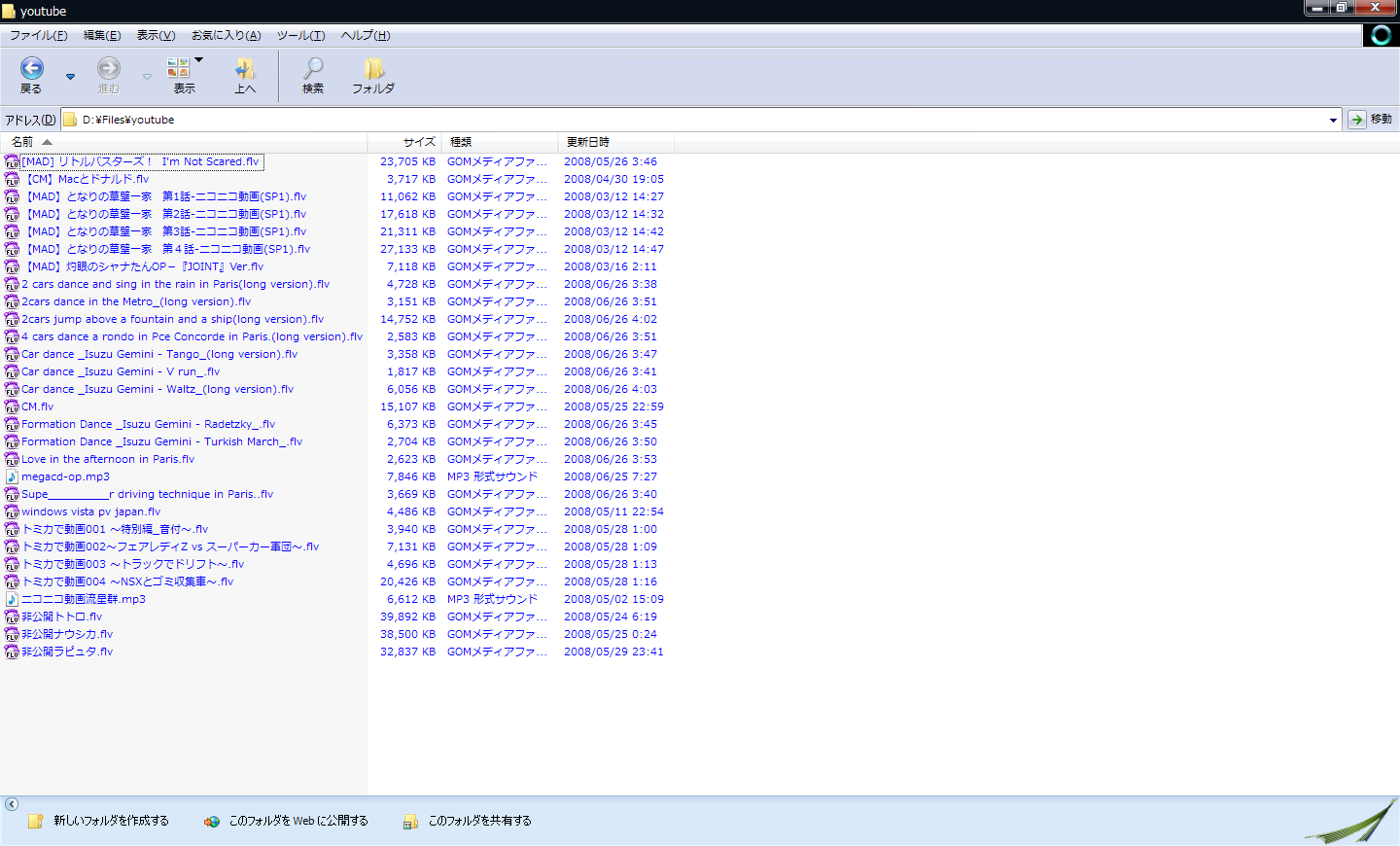Open the お気に入り(A) menu

[226, 35]
